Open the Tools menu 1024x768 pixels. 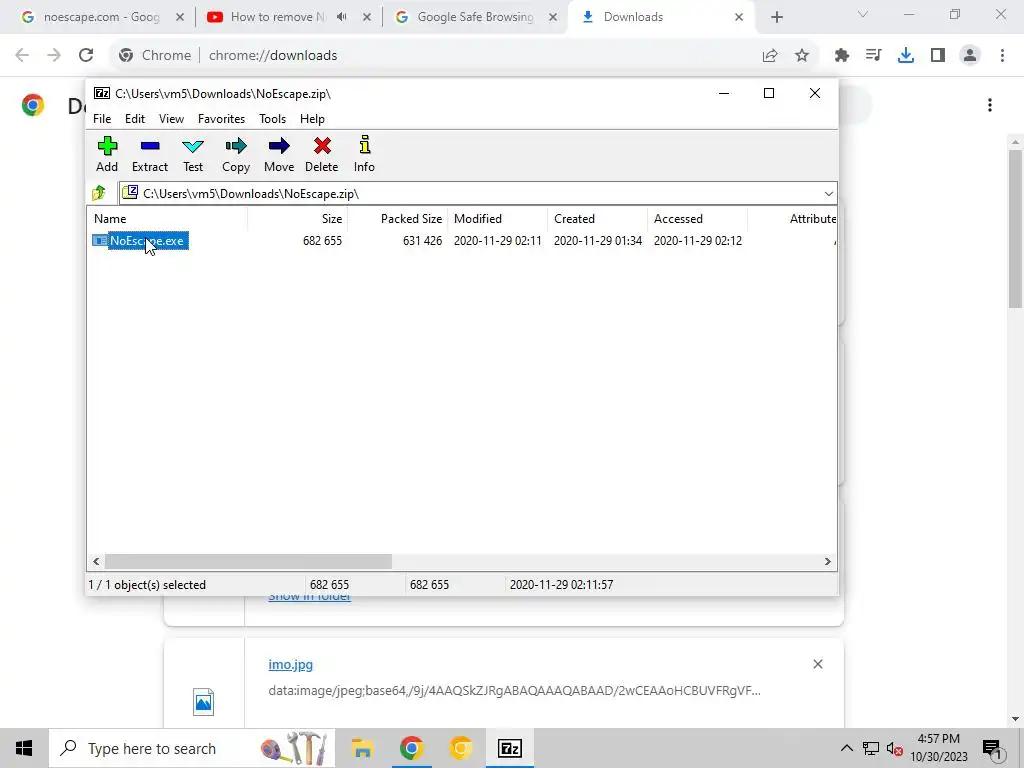click(272, 119)
